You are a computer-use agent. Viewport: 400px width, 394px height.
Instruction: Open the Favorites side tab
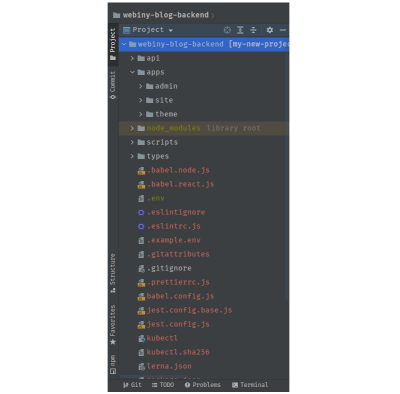pos(113,325)
